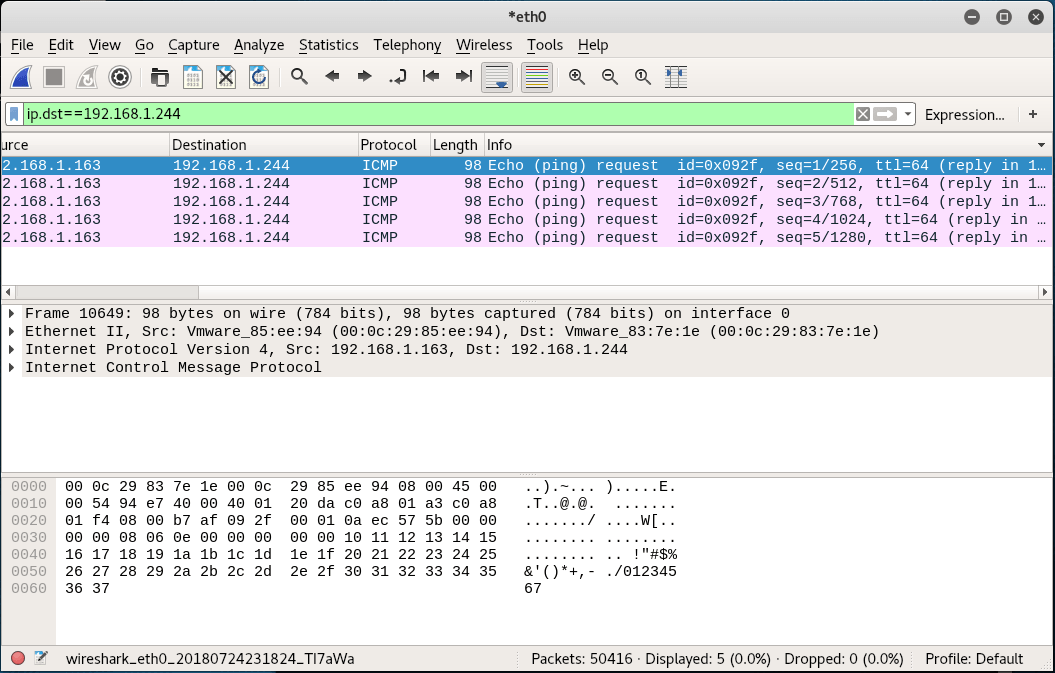Find a packet using the magnifier icon
The height and width of the screenshot is (673, 1055).
[299, 77]
